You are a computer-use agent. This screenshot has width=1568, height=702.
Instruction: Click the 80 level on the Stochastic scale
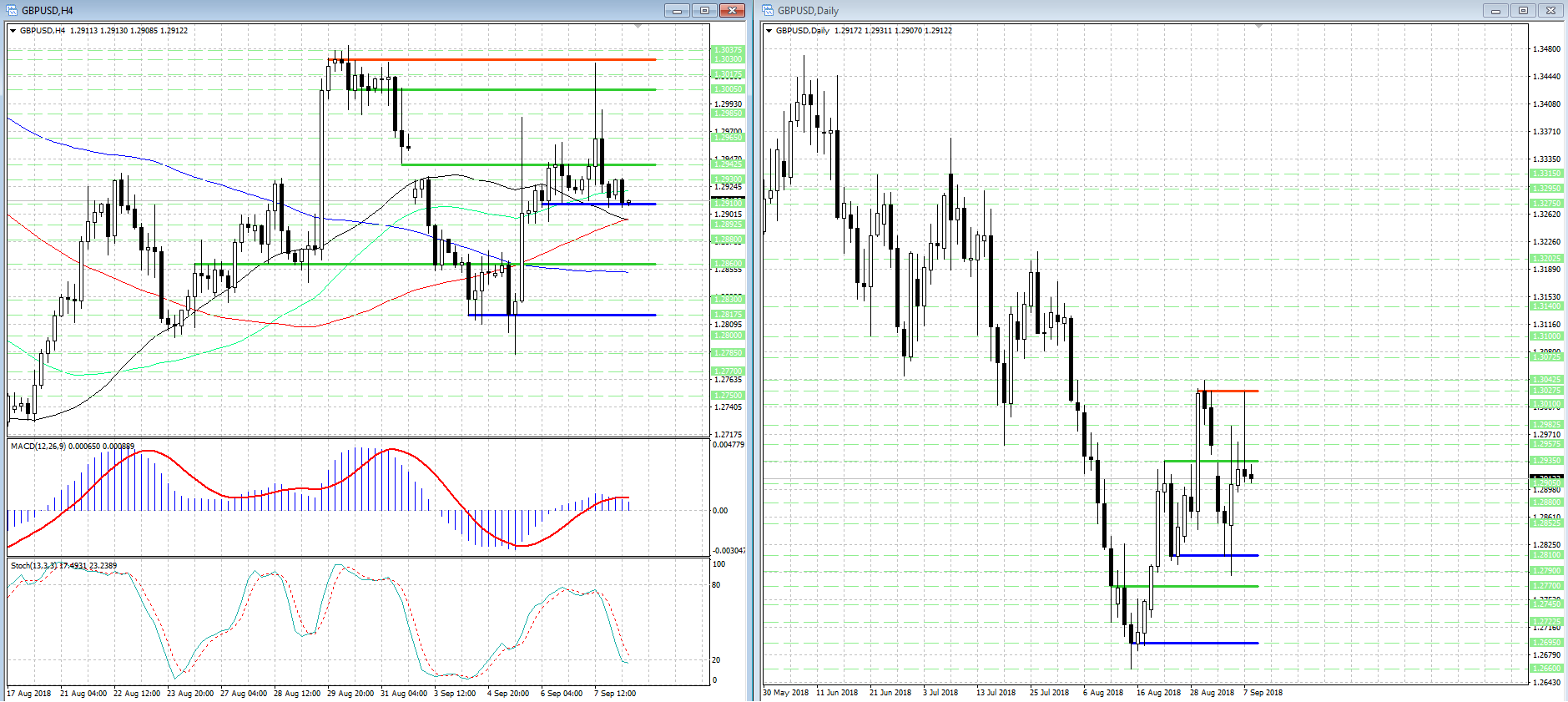tap(716, 585)
